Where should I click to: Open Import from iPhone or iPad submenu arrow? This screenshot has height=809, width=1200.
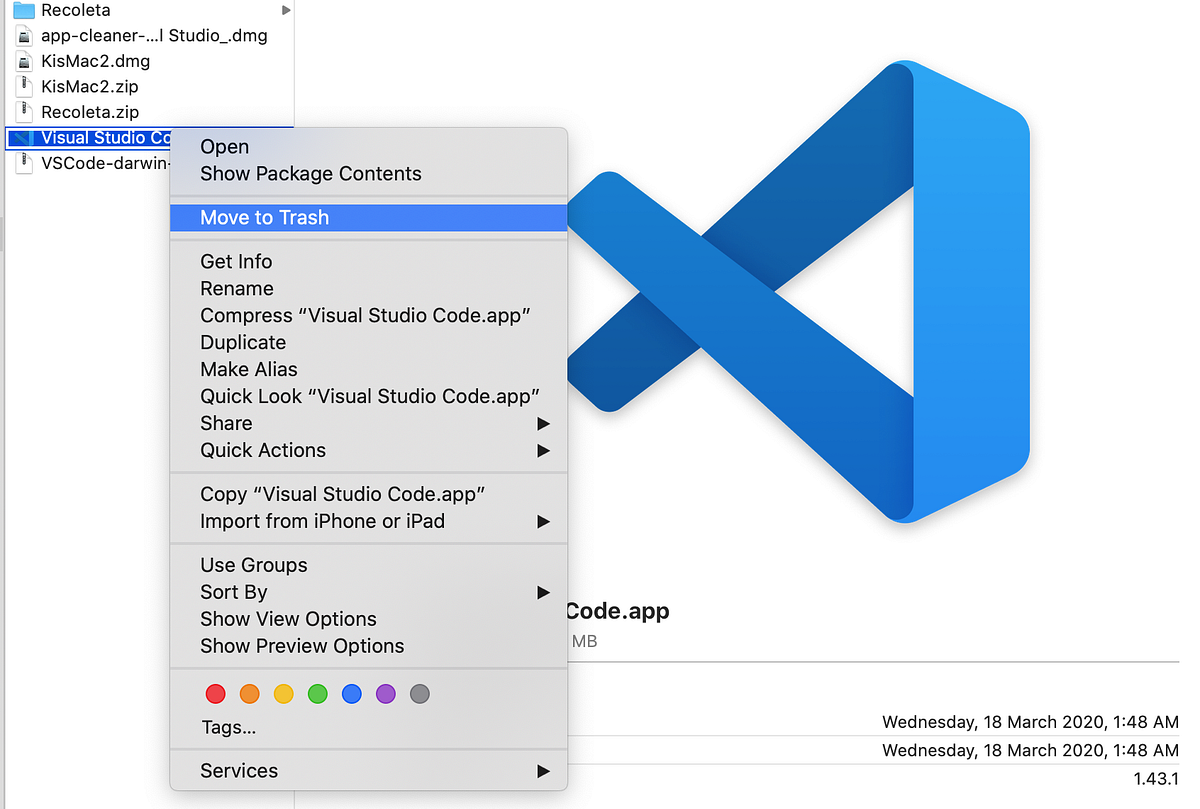(x=543, y=522)
